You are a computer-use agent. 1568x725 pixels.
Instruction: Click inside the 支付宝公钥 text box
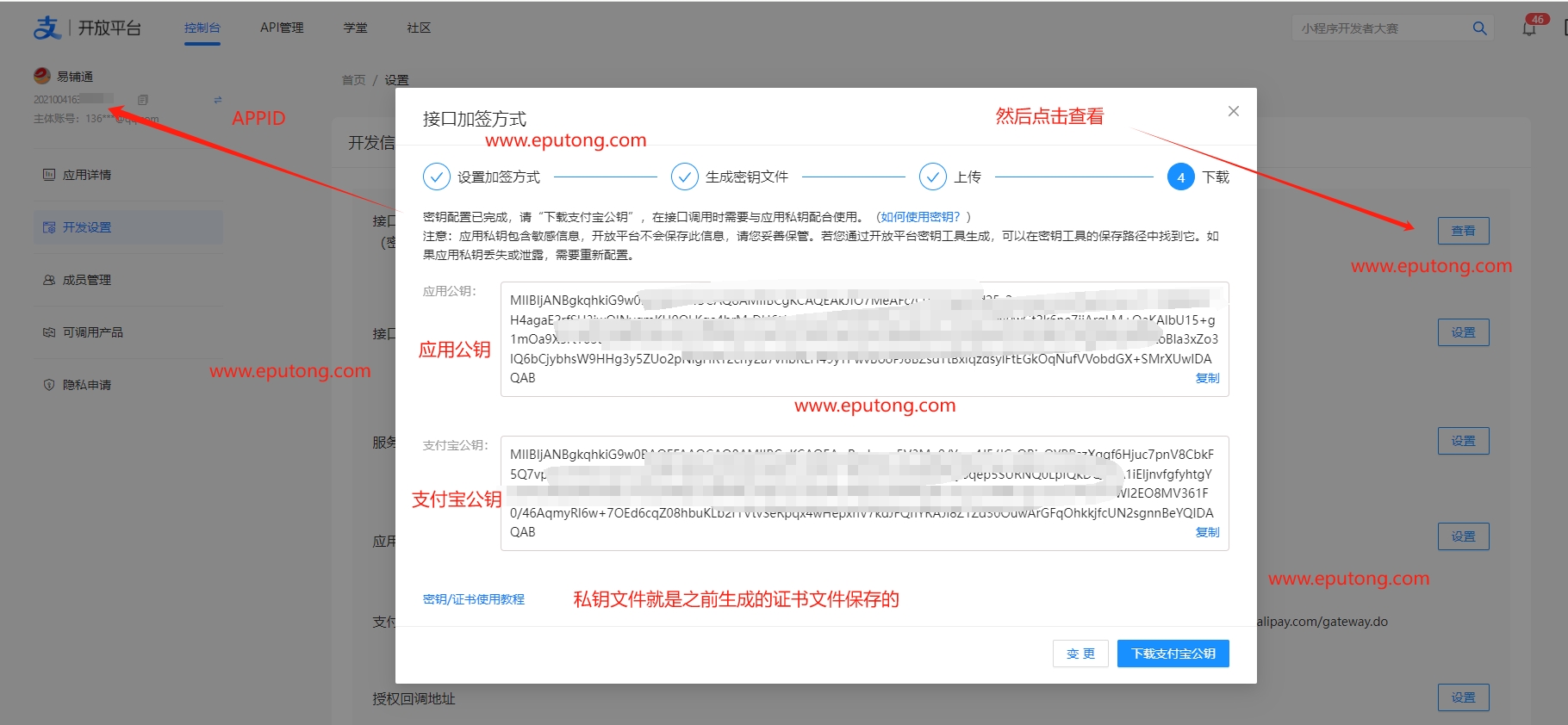point(864,493)
